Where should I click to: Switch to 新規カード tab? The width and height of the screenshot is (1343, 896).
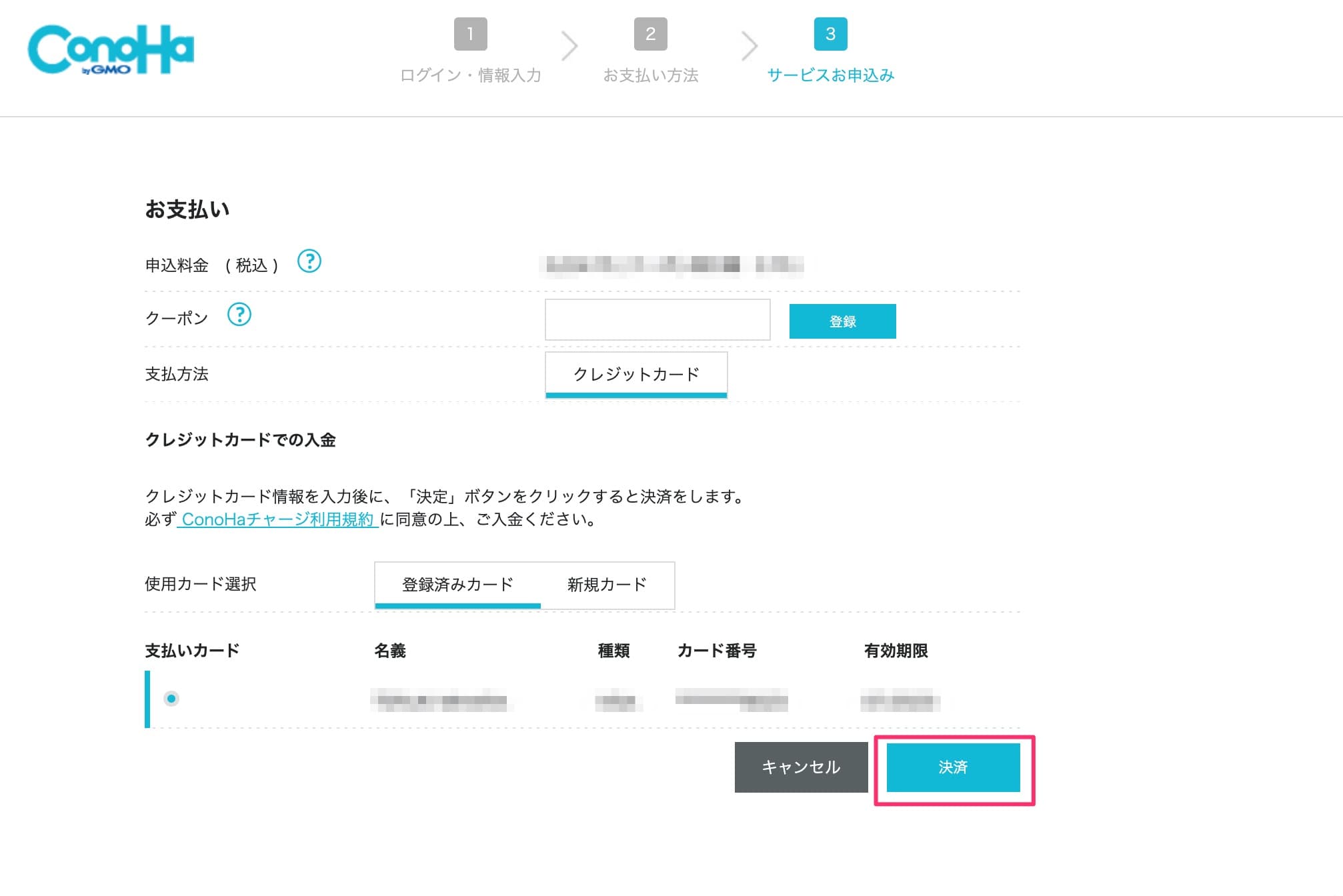[607, 585]
